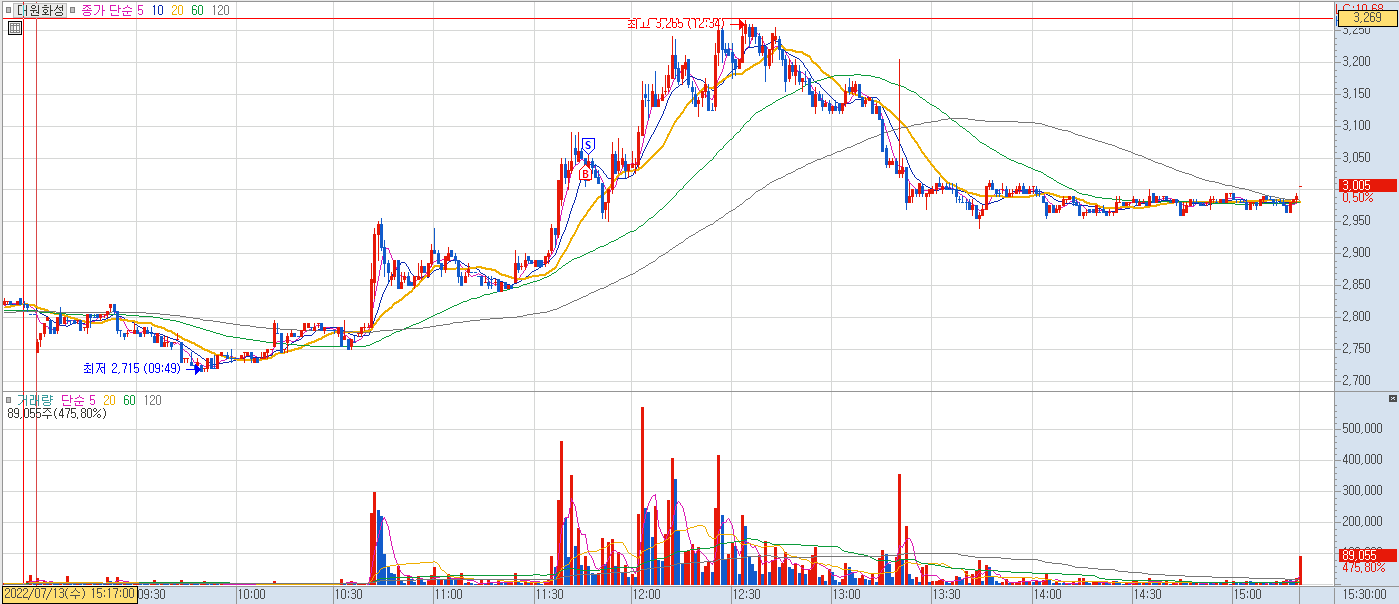Click the 최저 2,715 (09:49) low annotation
This screenshot has height=604, width=1399.
132,368
